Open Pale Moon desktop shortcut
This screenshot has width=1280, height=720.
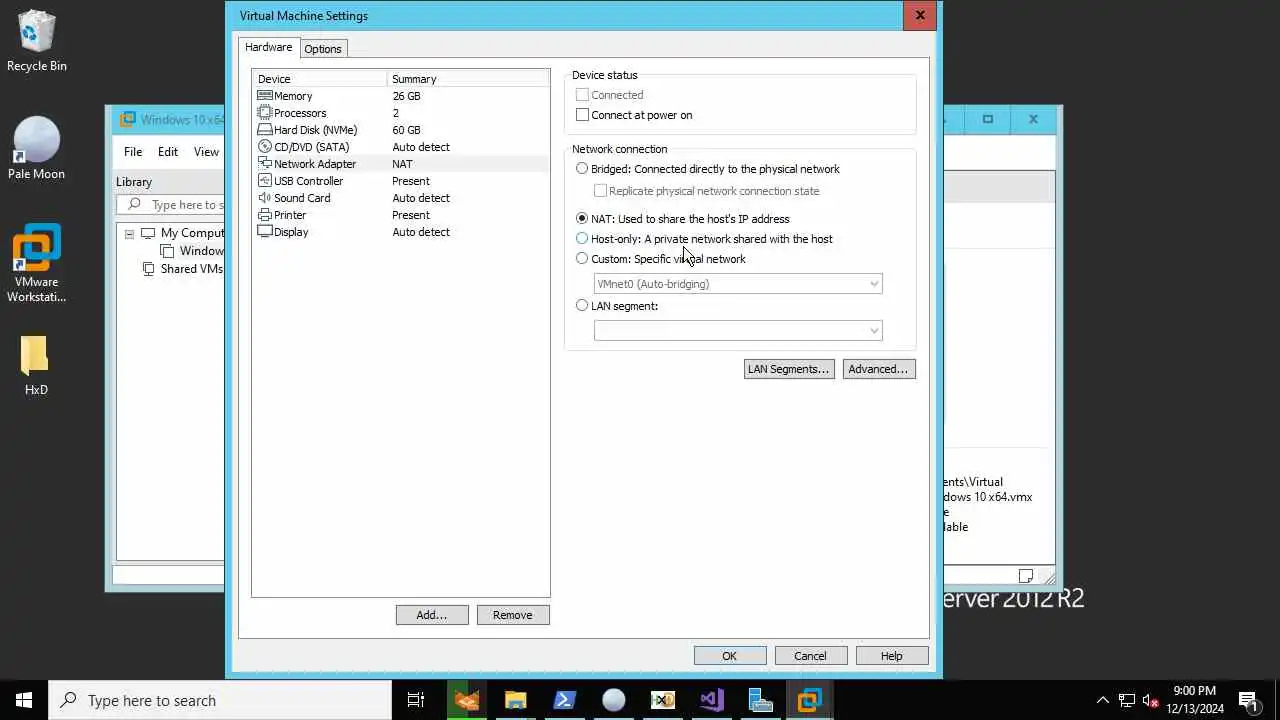click(x=37, y=148)
